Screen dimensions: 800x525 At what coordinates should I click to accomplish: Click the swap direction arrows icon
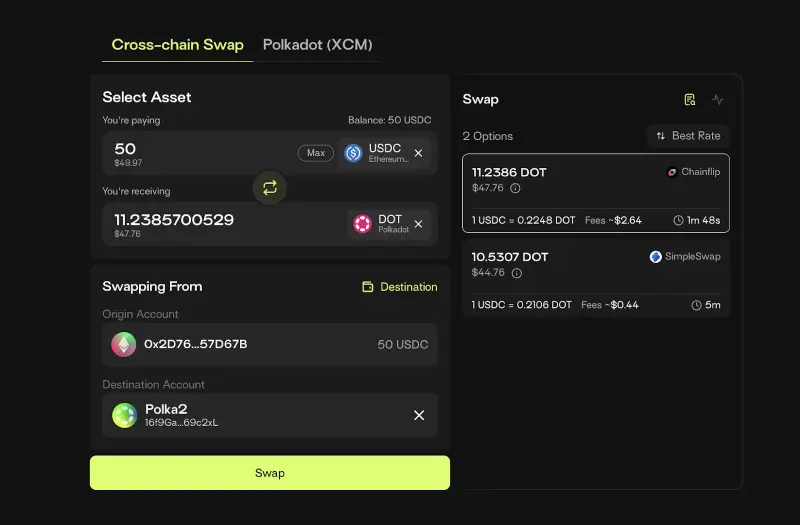(269, 187)
